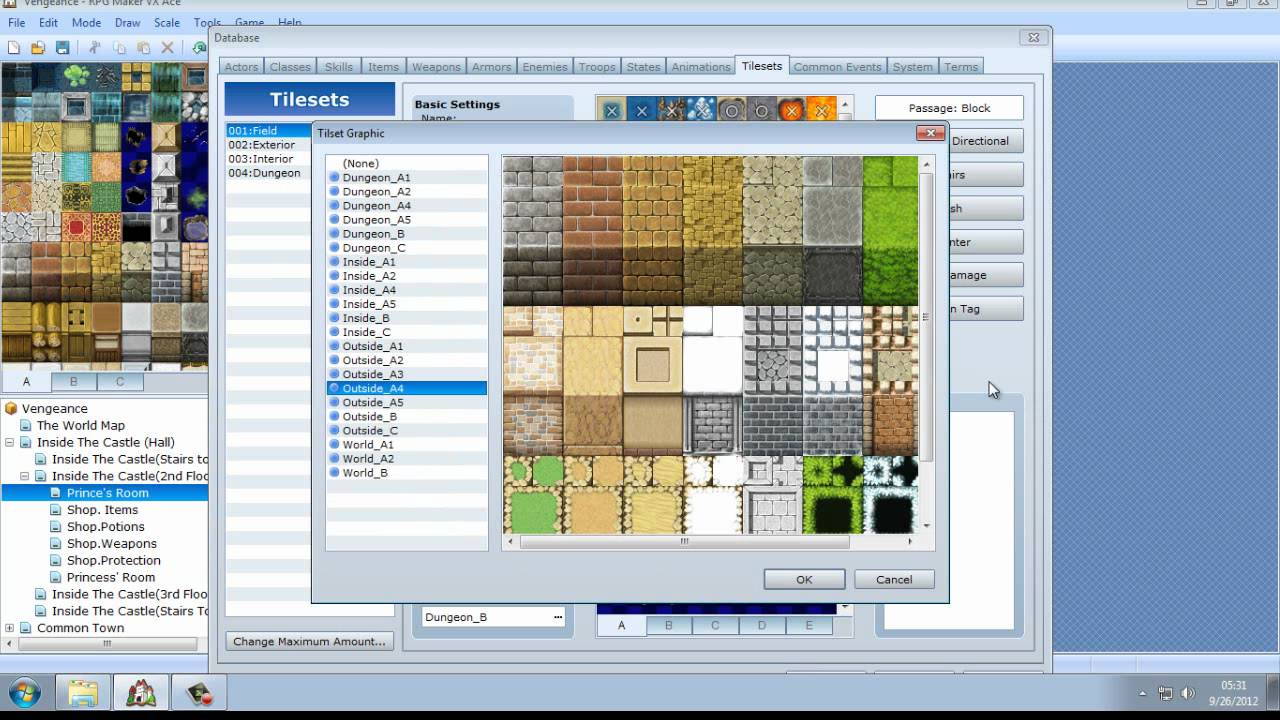Switch to the Animations database tab
The height and width of the screenshot is (720, 1280).
tap(700, 66)
